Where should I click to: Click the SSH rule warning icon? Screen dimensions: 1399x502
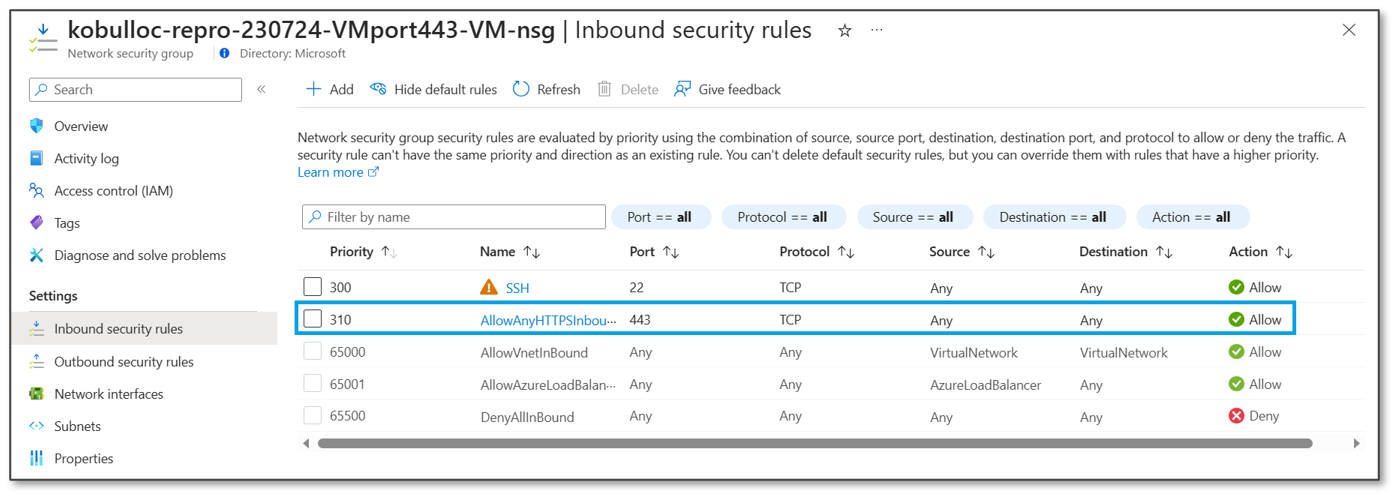(489, 287)
